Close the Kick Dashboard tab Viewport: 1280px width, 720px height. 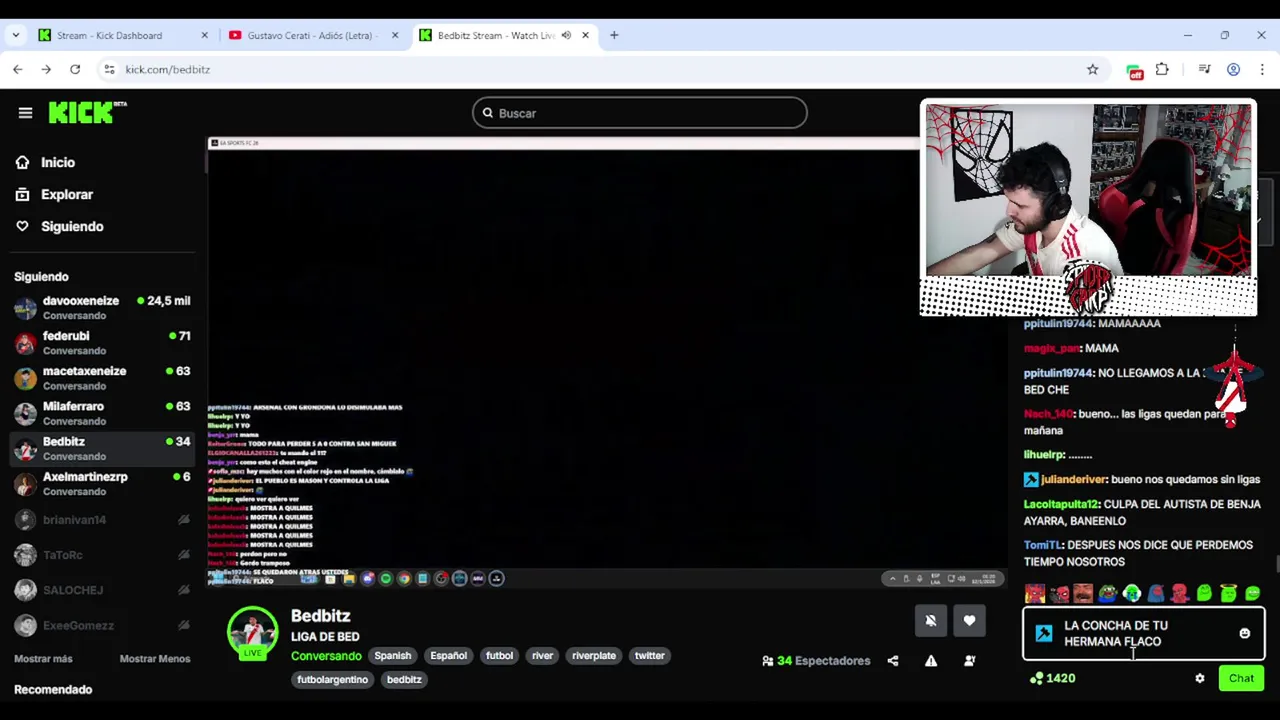coord(204,35)
